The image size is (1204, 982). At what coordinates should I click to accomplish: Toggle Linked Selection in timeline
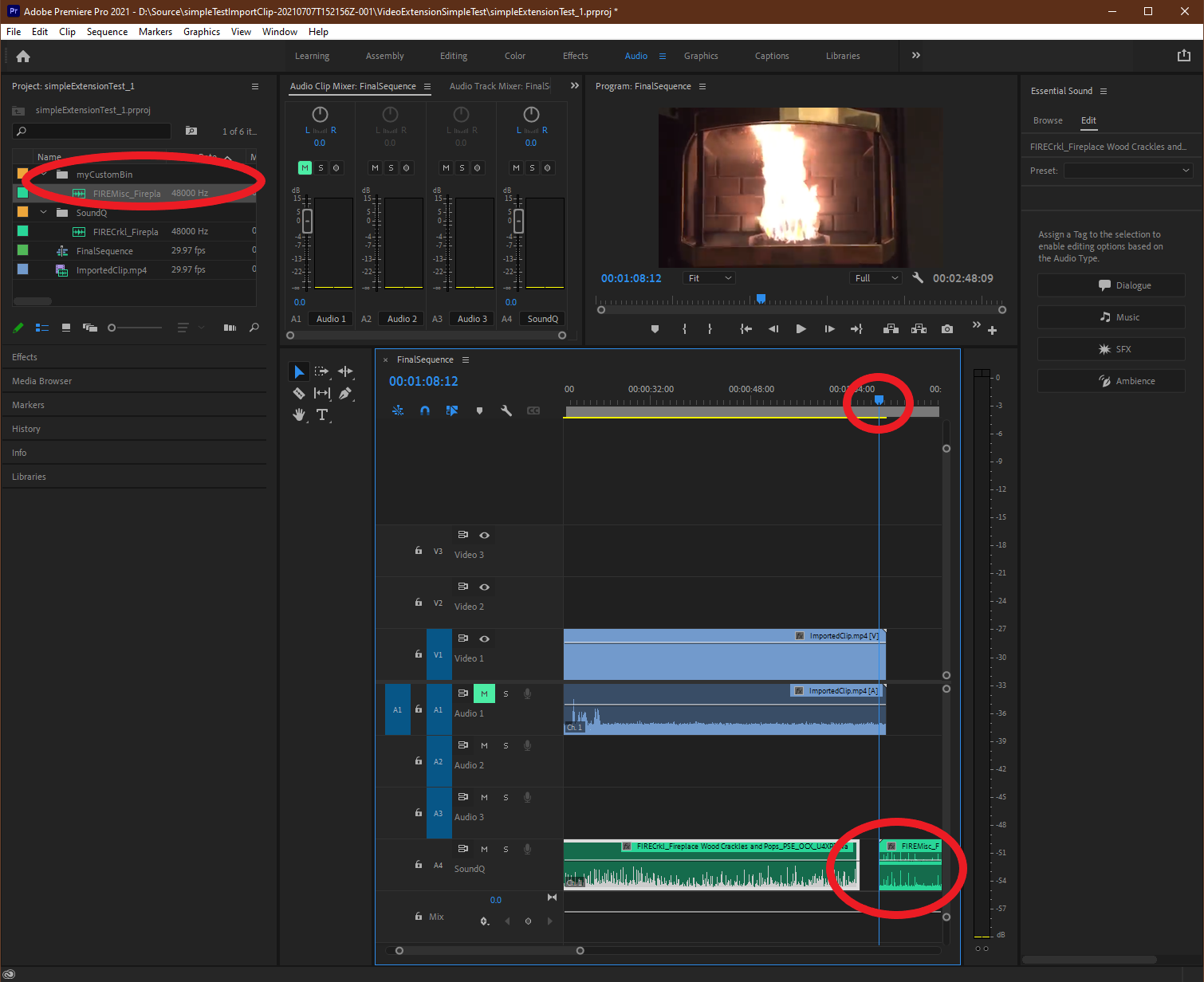tap(452, 410)
